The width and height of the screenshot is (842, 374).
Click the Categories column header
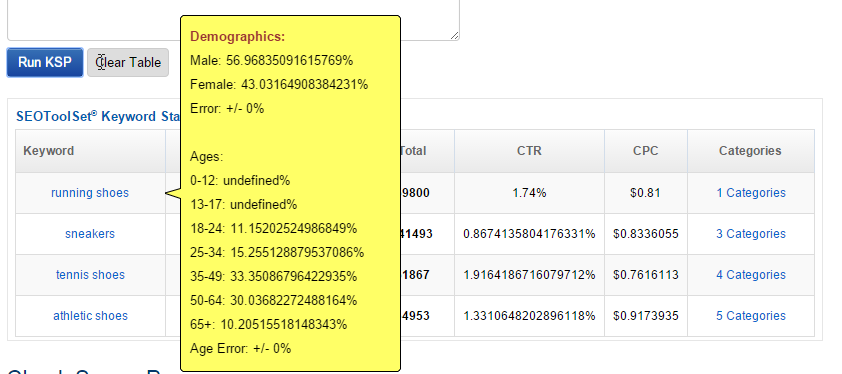pos(750,151)
